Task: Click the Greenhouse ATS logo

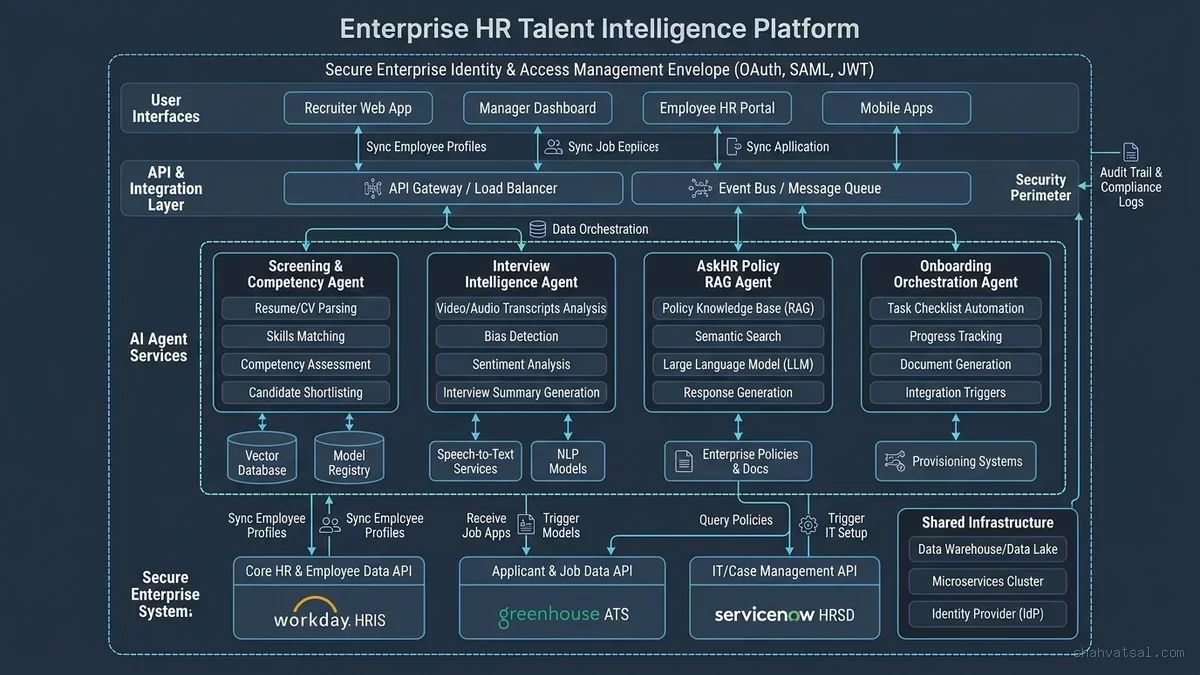Action: pyautogui.click(x=564, y=613)
